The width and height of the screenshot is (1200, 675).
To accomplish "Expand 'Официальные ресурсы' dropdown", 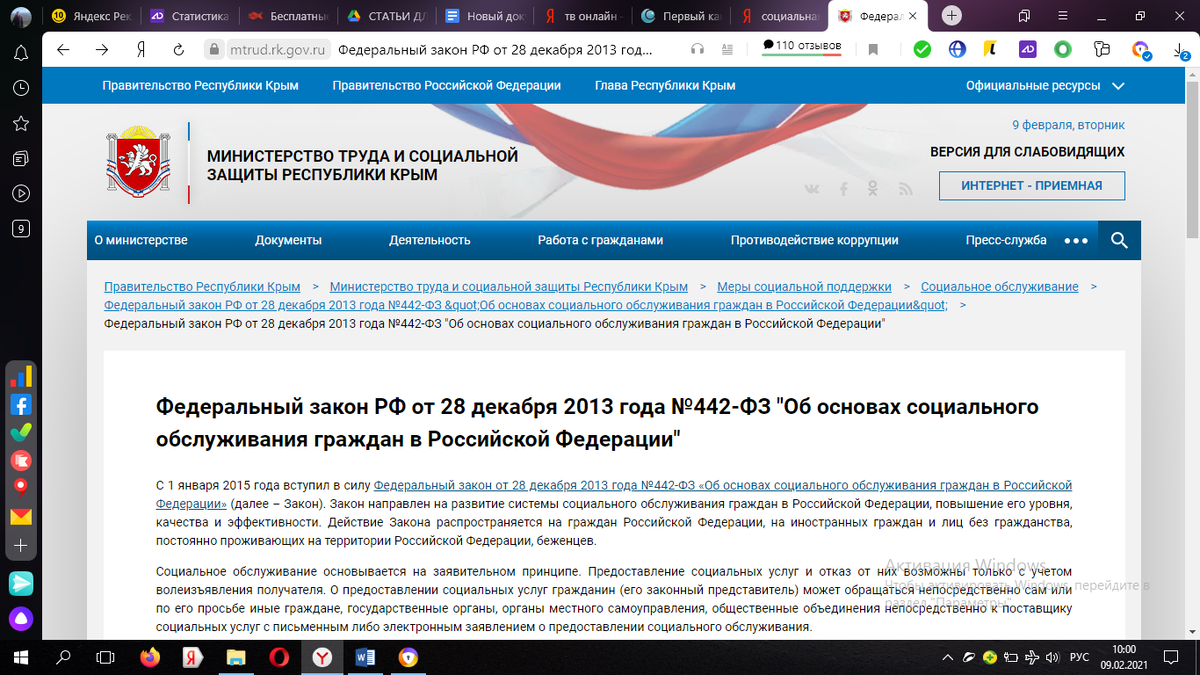I will pos(1044,86).
